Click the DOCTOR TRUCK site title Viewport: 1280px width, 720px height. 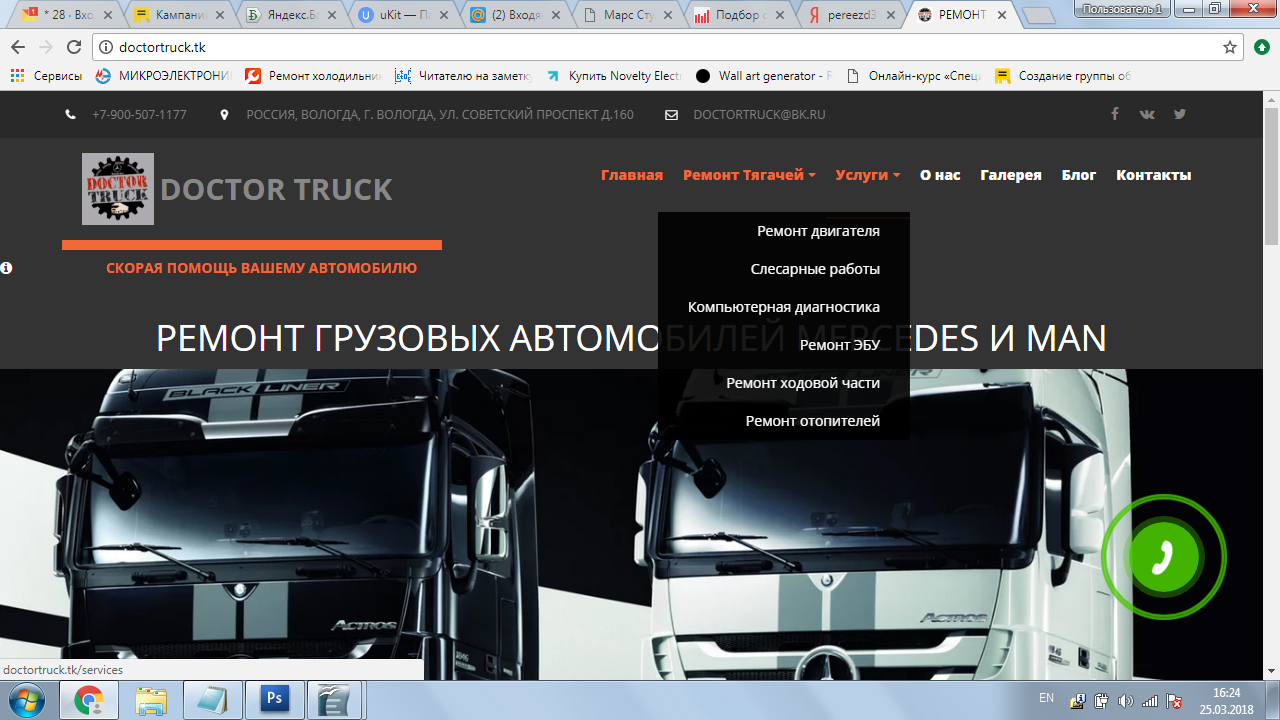pyautogui.click(x=276, y=189)
